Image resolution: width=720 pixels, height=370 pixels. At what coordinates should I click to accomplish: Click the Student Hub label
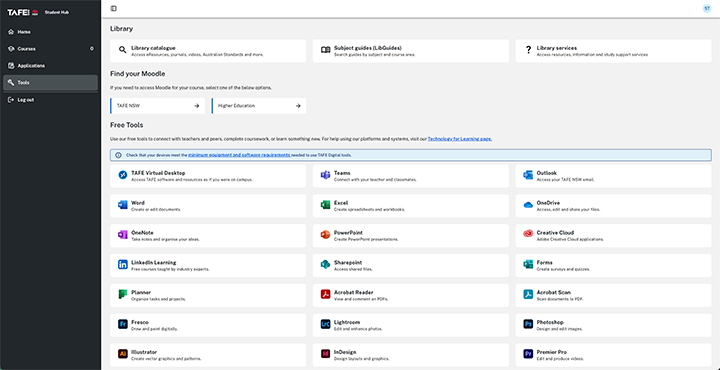point(56,12)
